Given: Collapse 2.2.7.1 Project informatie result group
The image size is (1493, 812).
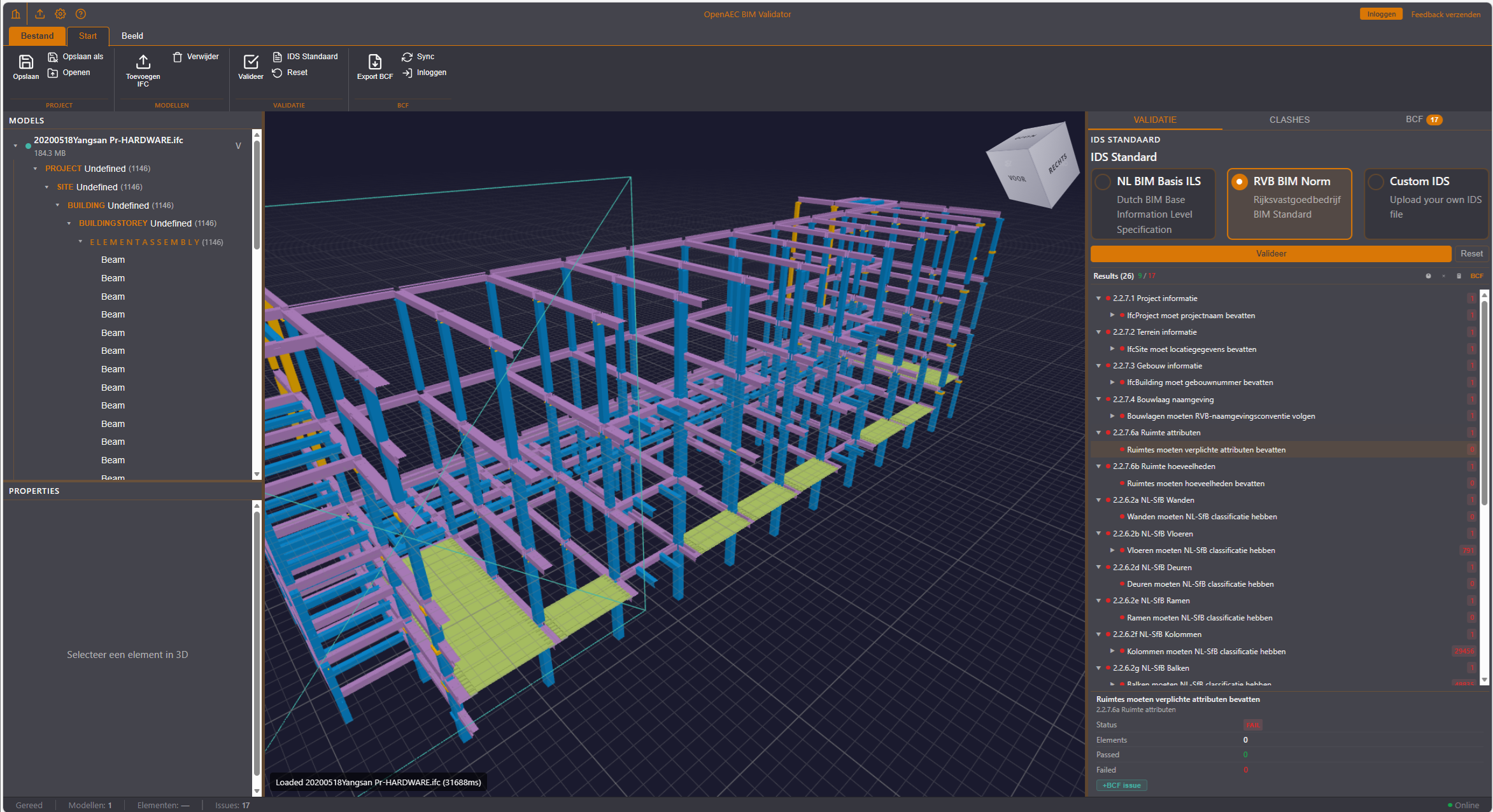Looking at the screenshot, I should pyautogui.click(x=1099, y=298).
